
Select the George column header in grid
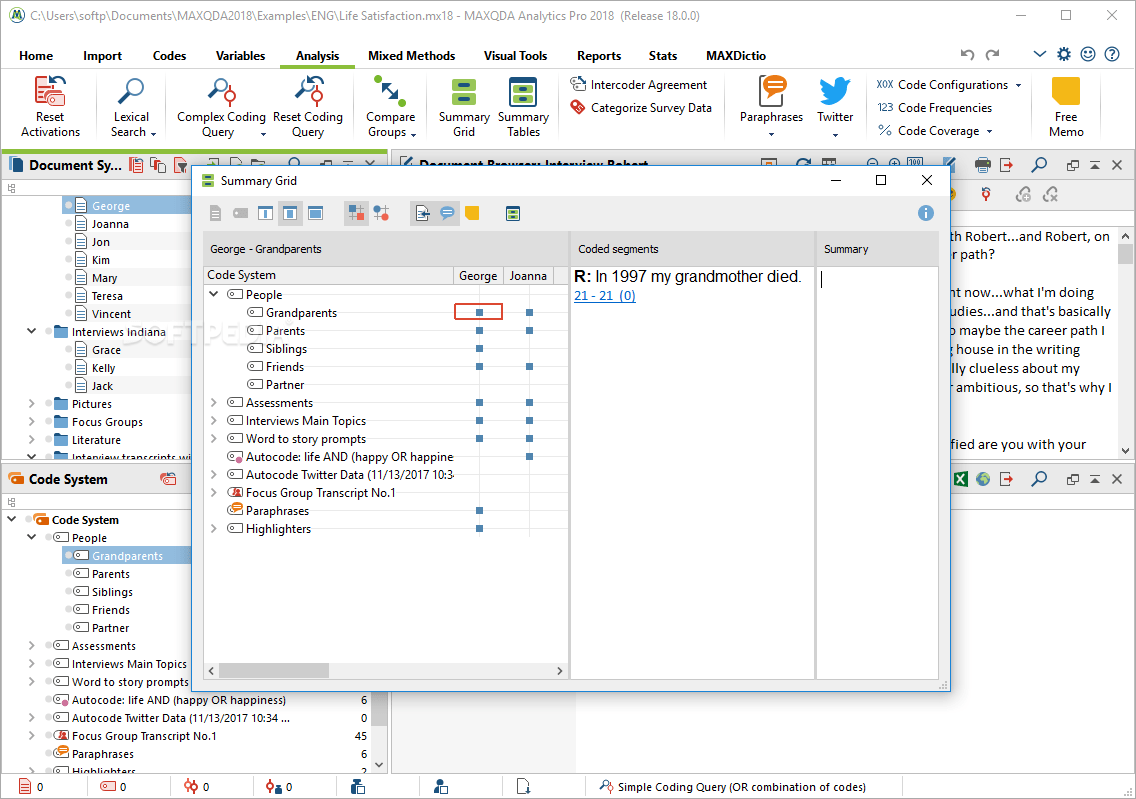click(x=478, y=275)
